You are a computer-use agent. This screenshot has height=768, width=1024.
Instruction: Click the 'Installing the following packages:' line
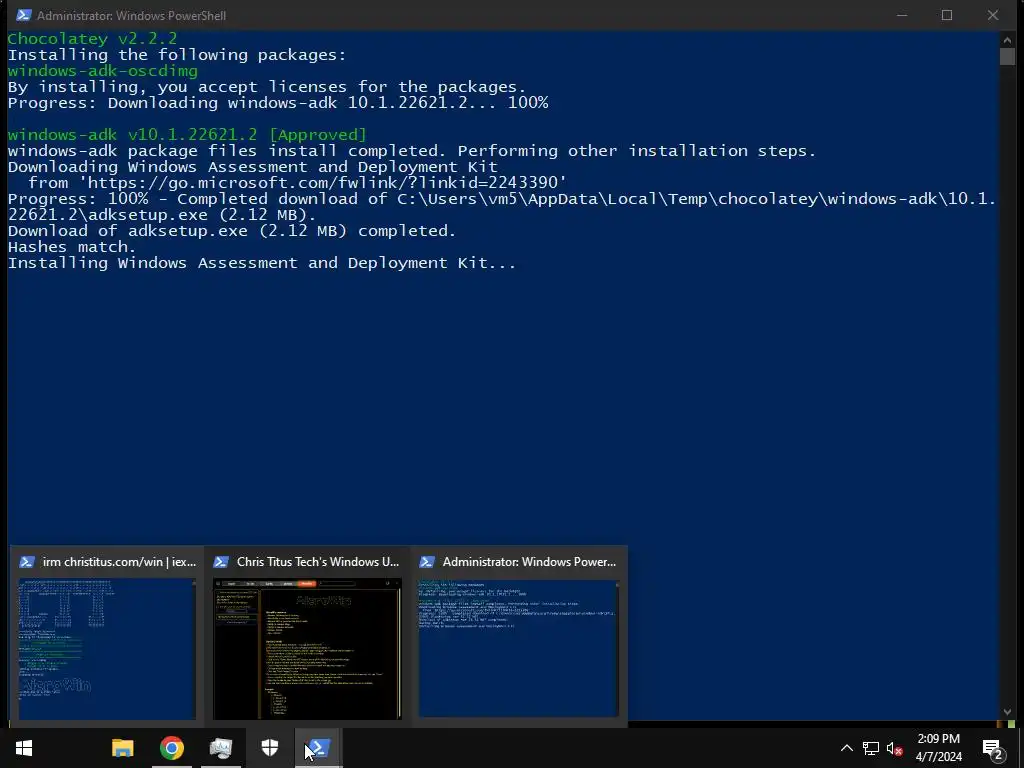(177, 55)
